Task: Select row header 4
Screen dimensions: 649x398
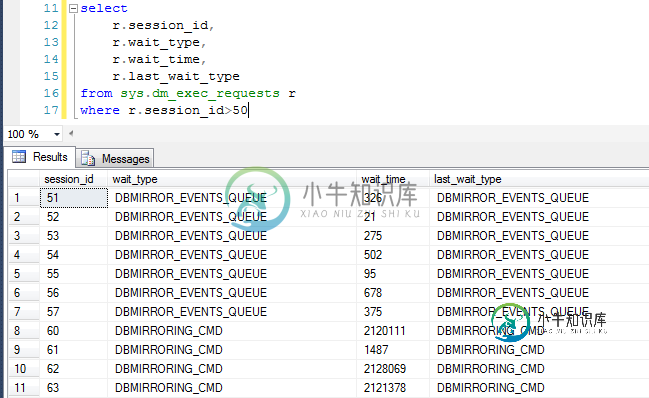Action: pos(24,255)
